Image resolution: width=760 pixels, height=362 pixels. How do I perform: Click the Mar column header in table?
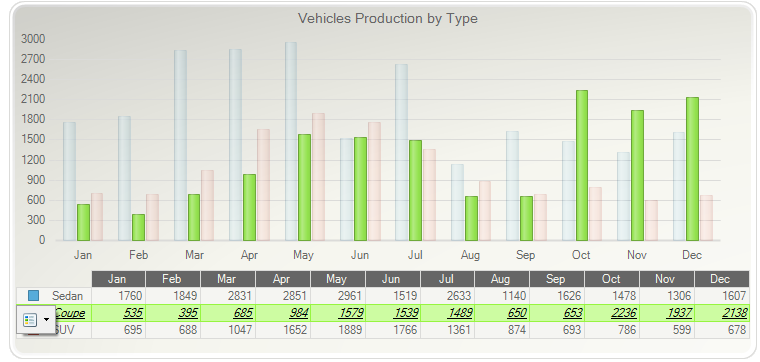pyautogui.click(x=228, y=279)
